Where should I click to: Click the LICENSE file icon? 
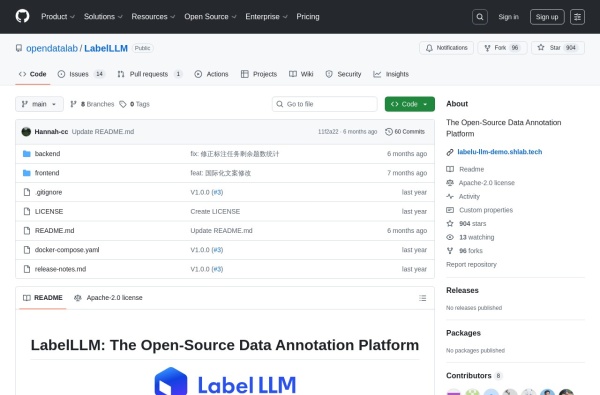[27, 211]
